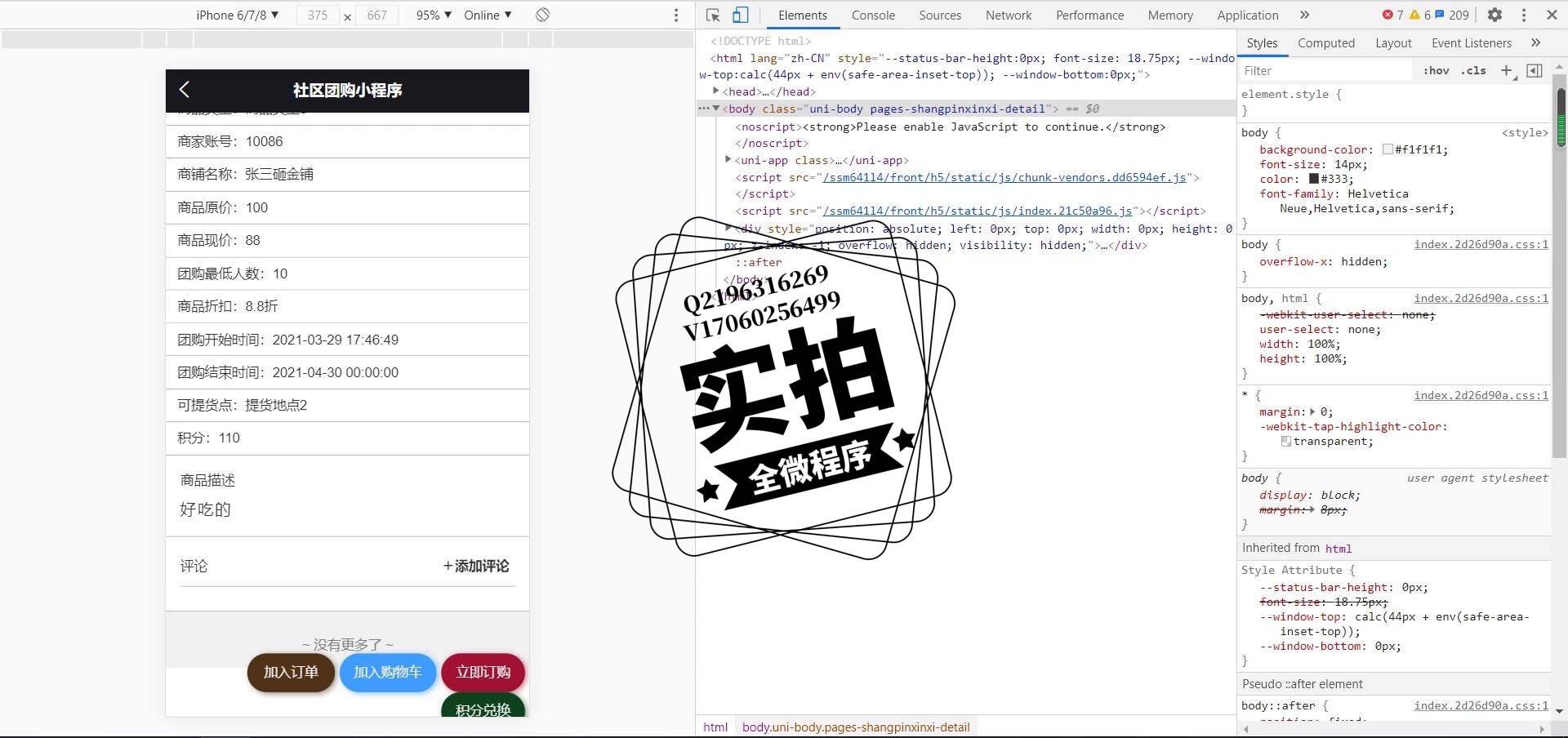Select the Event Listeners pane tab
Viewport: 1568px width, 738px height.
coord(1472,43)
